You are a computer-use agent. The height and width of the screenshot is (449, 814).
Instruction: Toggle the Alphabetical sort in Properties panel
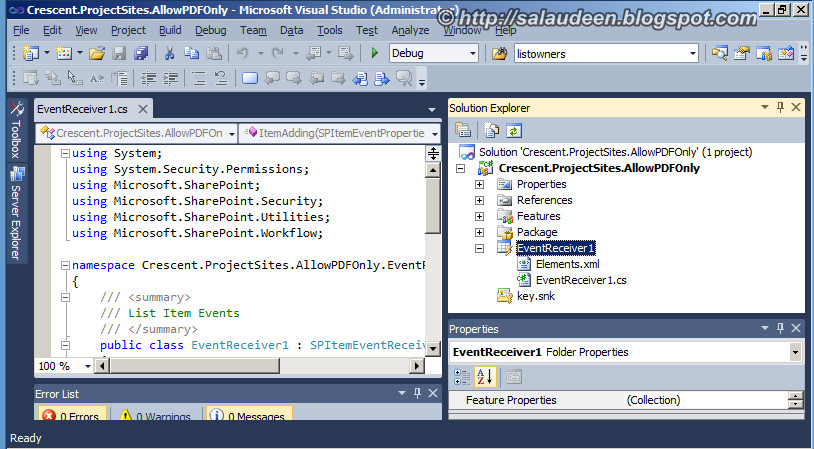click(x=485, y=377)
